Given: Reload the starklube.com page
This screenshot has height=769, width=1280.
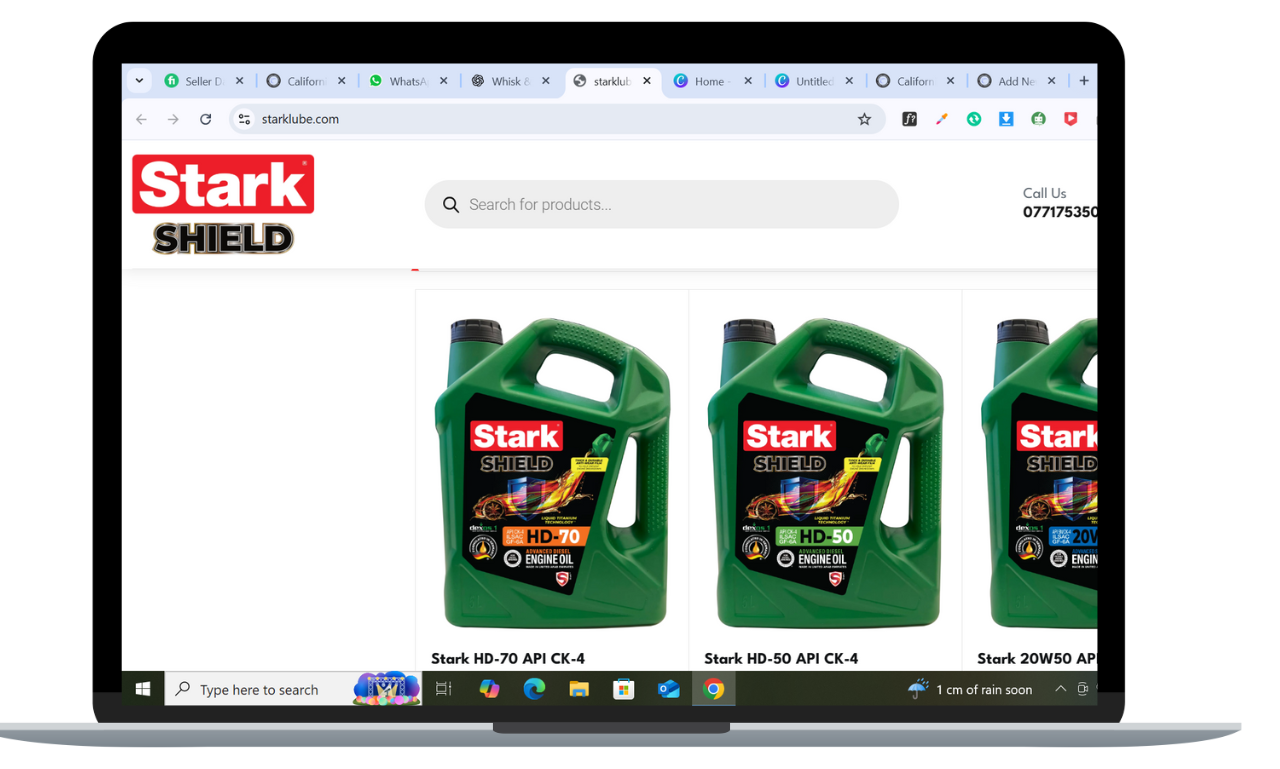Looking at the screenshot, I should [x=205, y=119].
